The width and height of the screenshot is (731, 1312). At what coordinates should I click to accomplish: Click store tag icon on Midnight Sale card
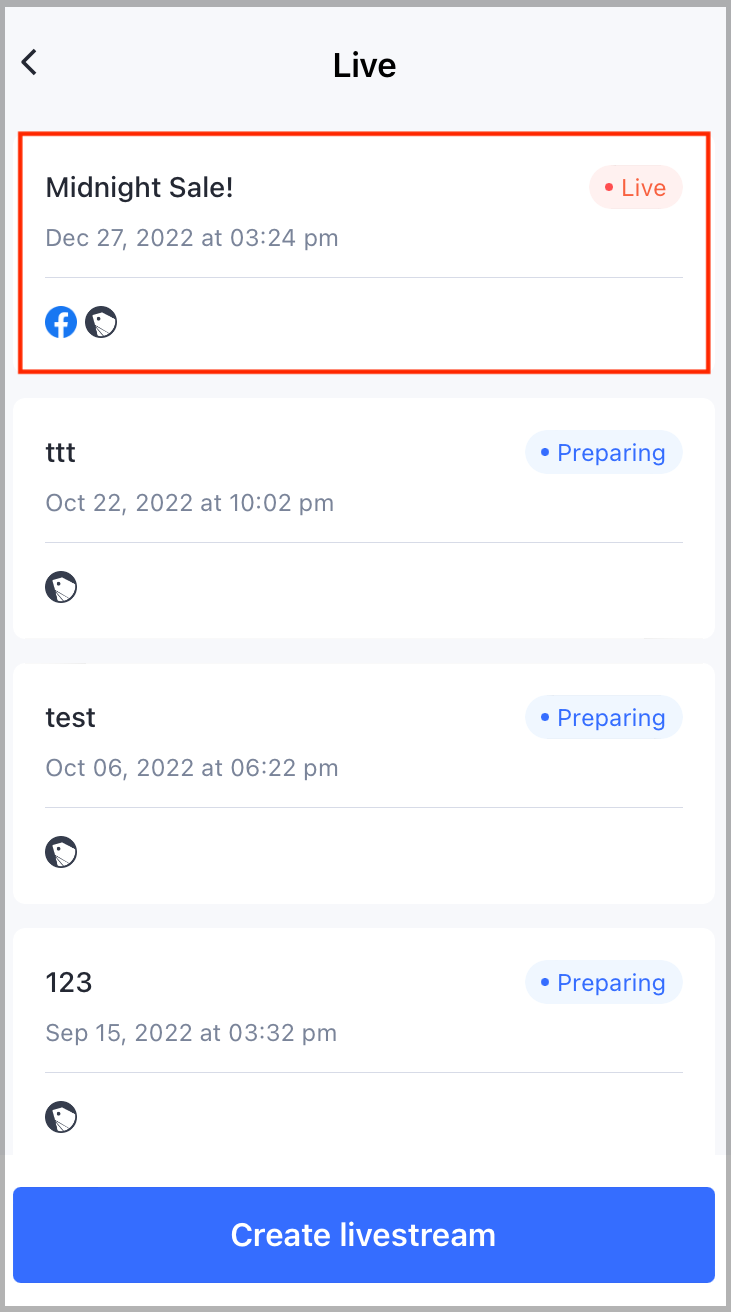[x=101, y=322]
